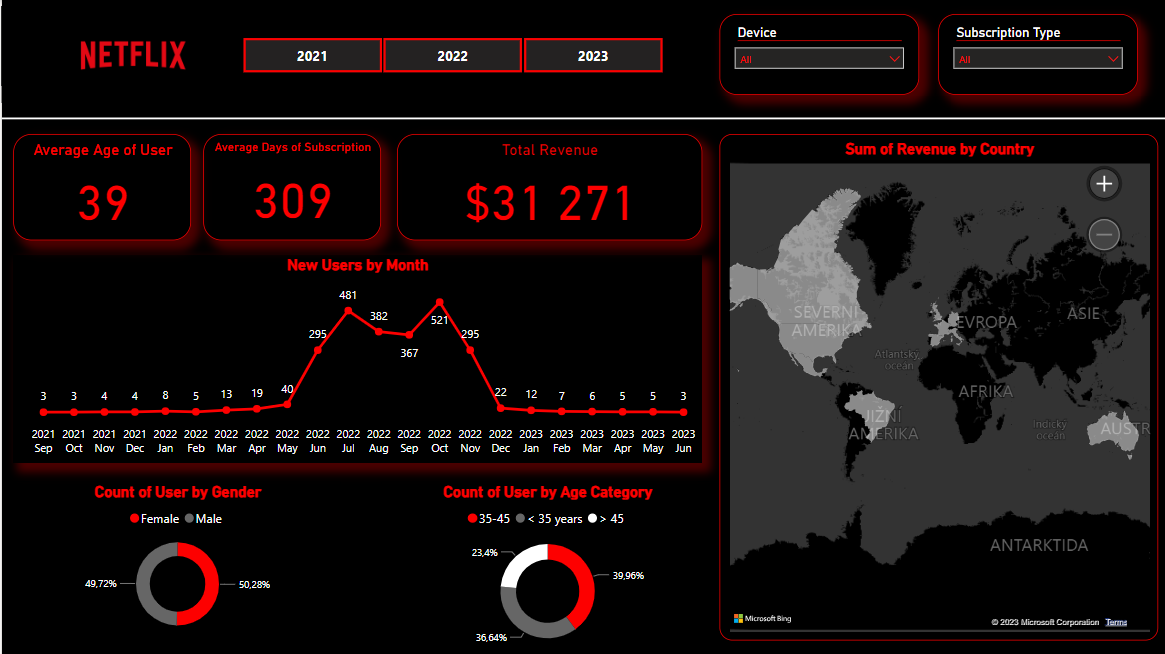This screenshot has height=654, width=1165.
Task: Click the 50,28% gender percentage label
Action: pos(254,585)
